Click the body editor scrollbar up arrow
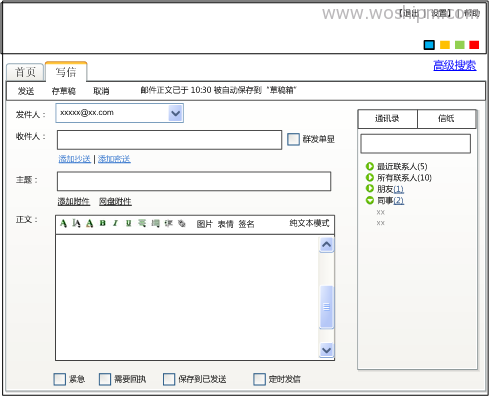Viewport: 489px width, 396px height. (327, 245)
